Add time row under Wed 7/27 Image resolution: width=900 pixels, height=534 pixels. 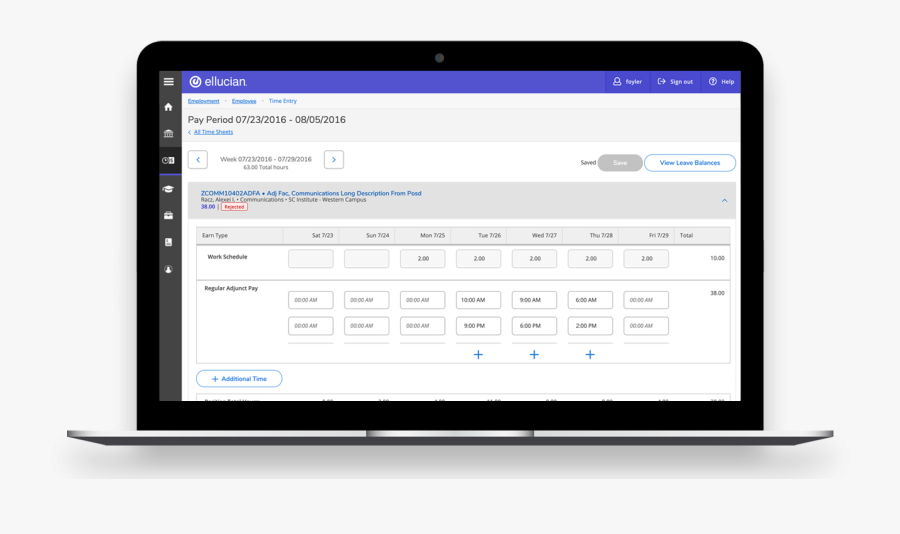pyautogui.click(x=534, y=354)
